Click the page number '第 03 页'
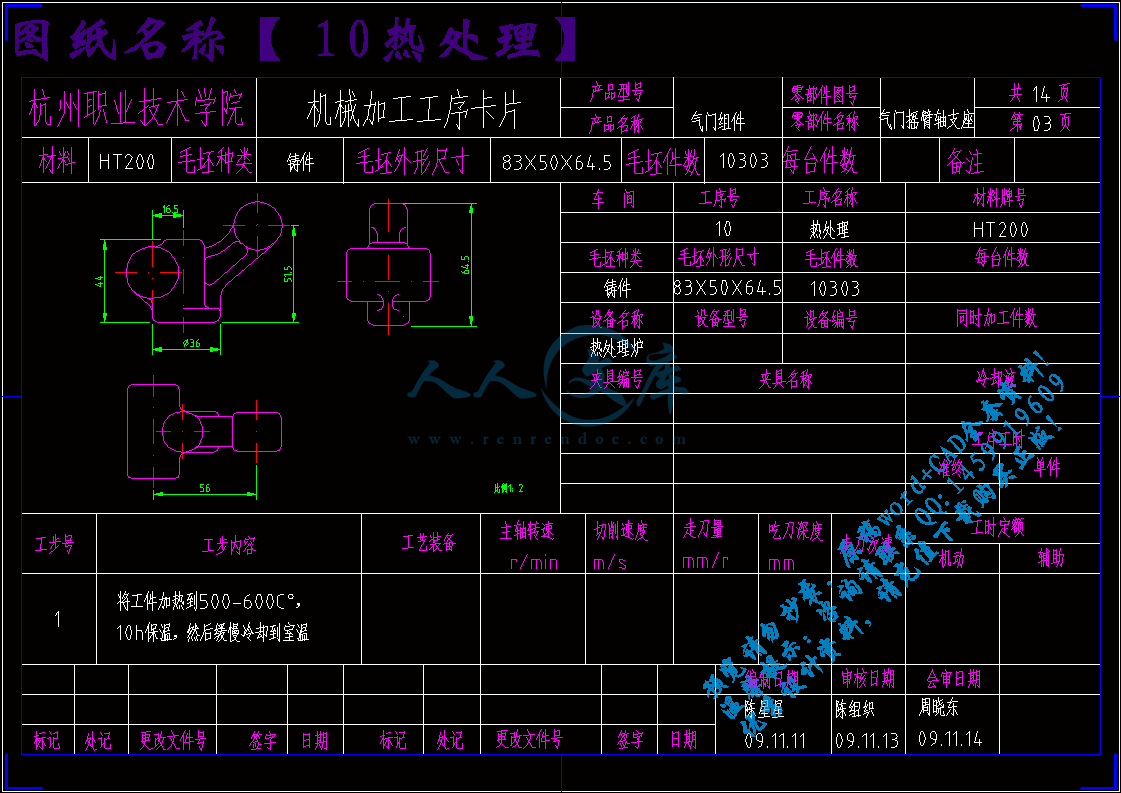This screenshot has width=1121, height=793. tap(1040, 122)
